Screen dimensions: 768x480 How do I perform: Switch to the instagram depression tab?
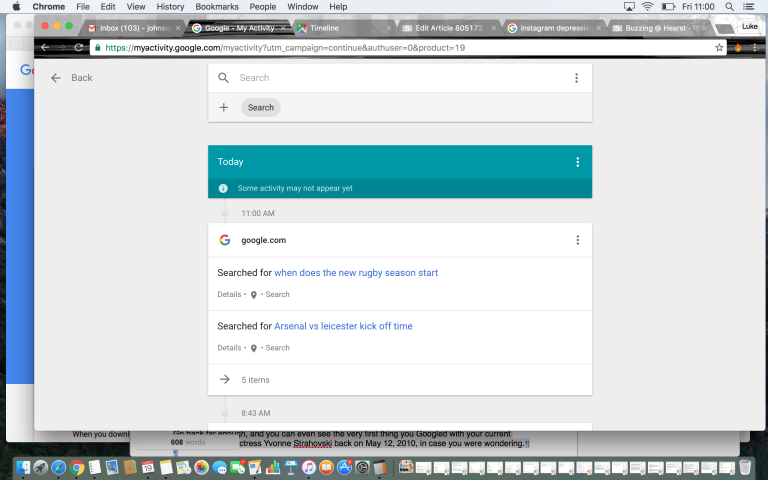click(x=555, y=28)
